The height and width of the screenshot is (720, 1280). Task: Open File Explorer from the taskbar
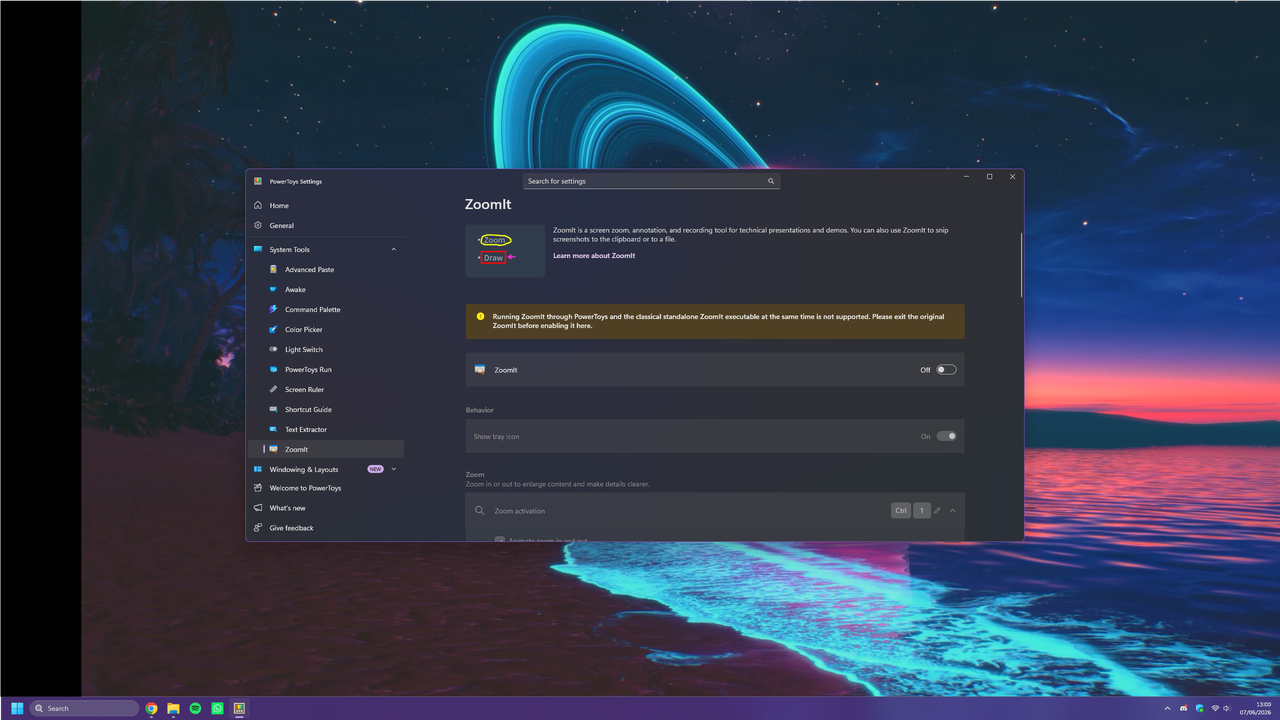(x=173, y=708)
